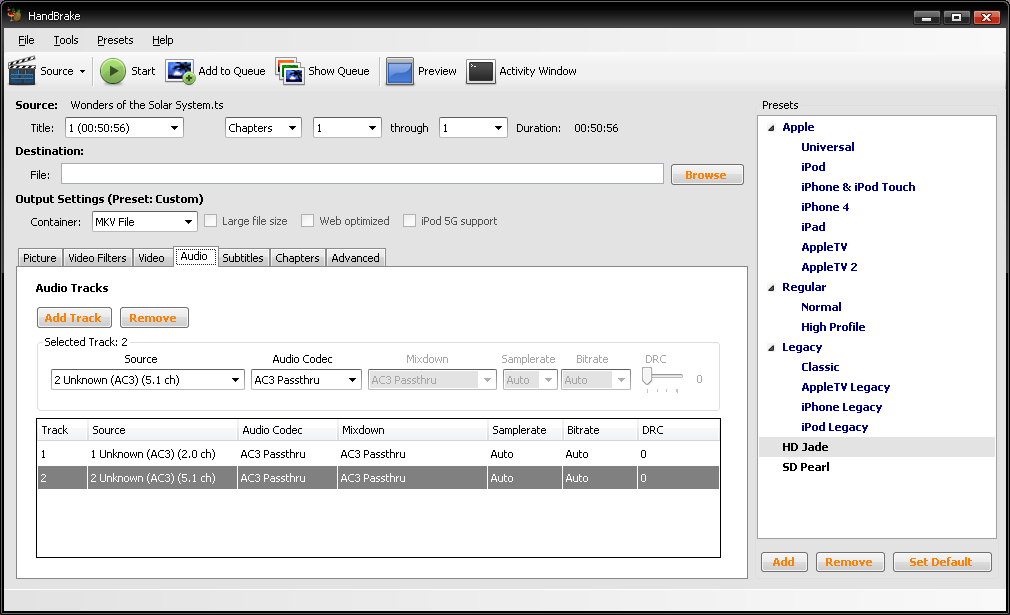Image resolution: width=1010 pixels, height=615 pixels.
Task: Open the Title dropdown
Action: click(124, 128)
